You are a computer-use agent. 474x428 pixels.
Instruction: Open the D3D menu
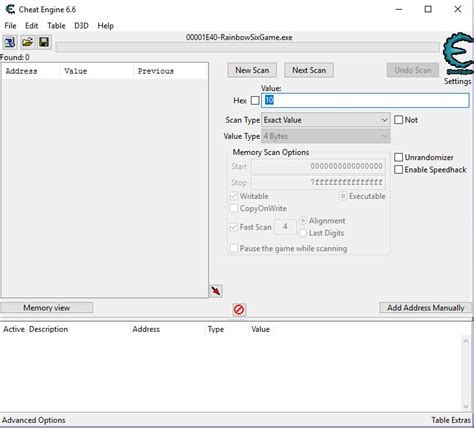coord(81,26)
